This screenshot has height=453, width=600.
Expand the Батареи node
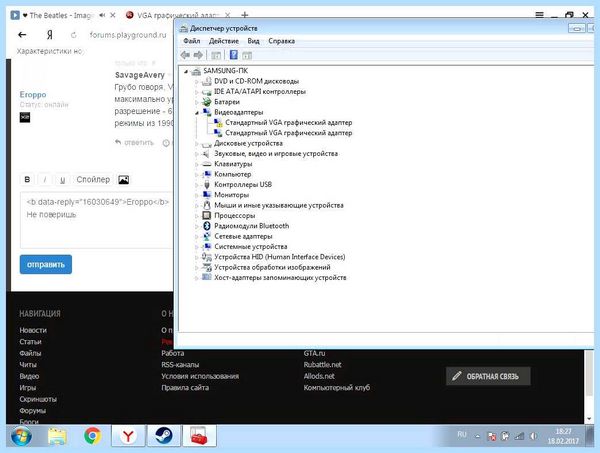pos(197,102)
